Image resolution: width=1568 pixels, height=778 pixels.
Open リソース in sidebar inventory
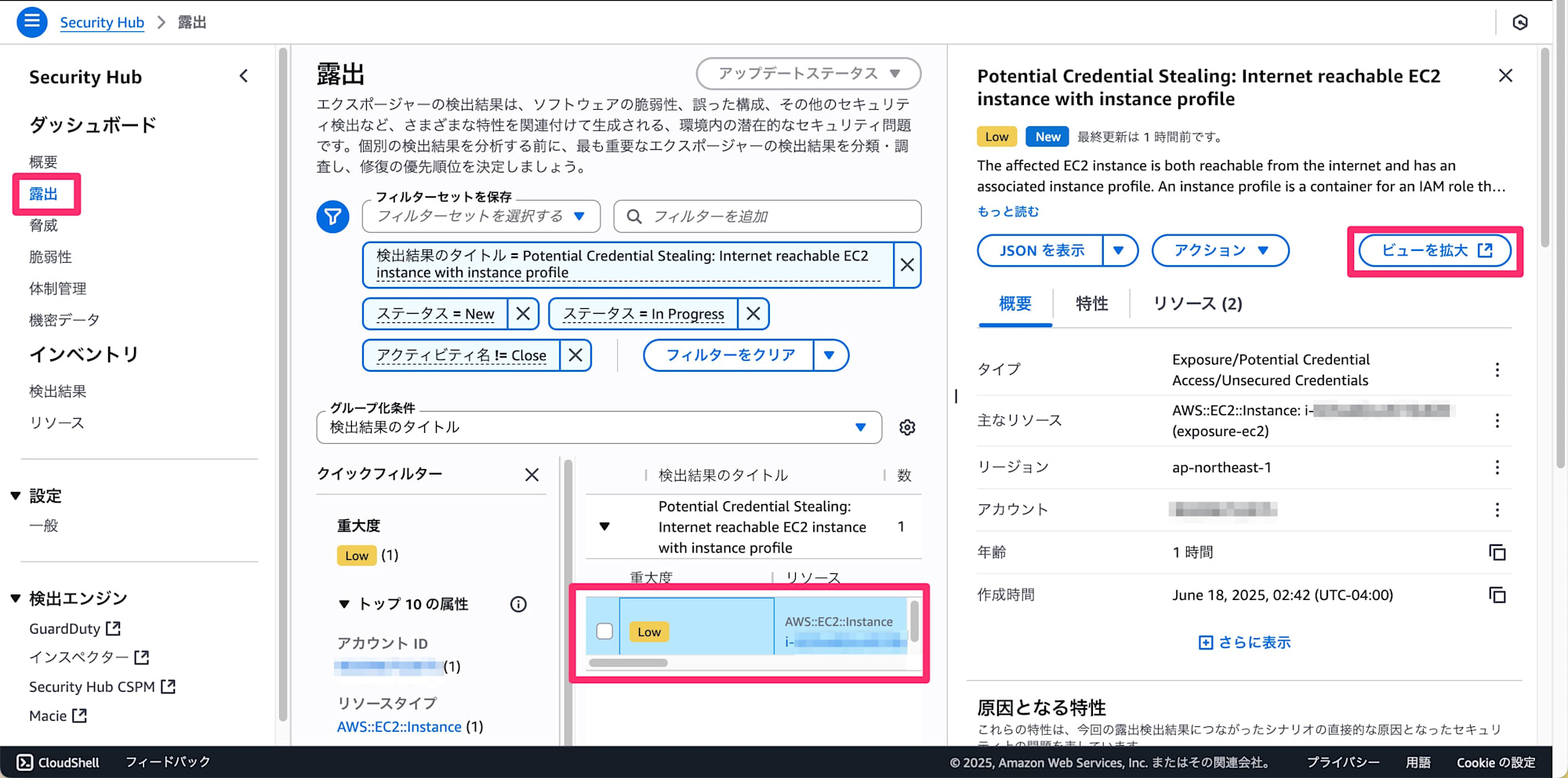click(56, 423)
